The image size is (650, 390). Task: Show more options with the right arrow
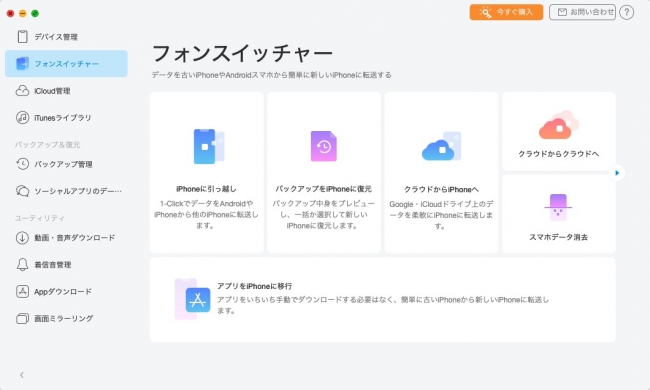coord(617,173)
